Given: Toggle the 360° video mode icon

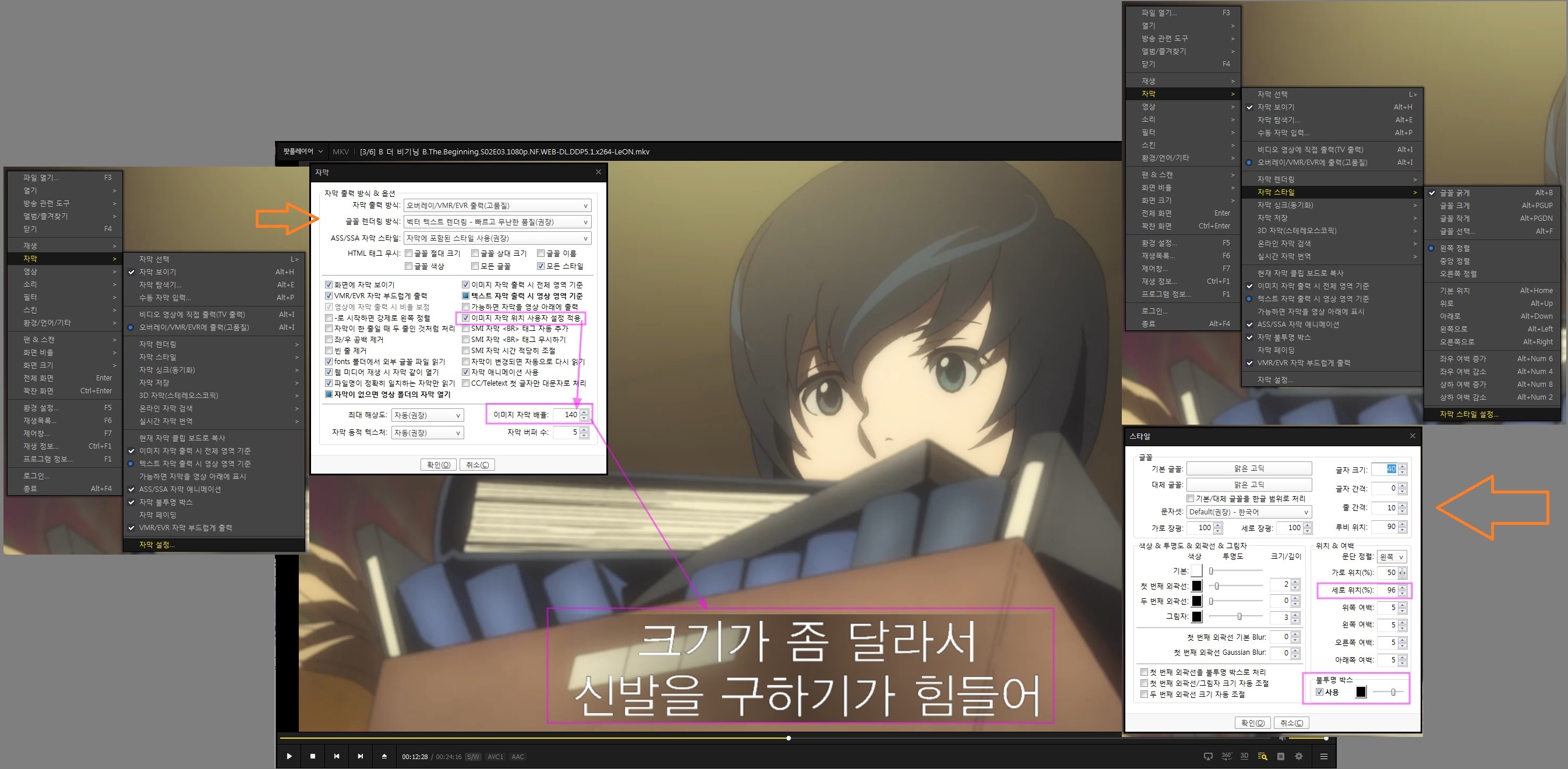Looking at the screenshot, I should pyautogui.click(x=1227, y=756).
